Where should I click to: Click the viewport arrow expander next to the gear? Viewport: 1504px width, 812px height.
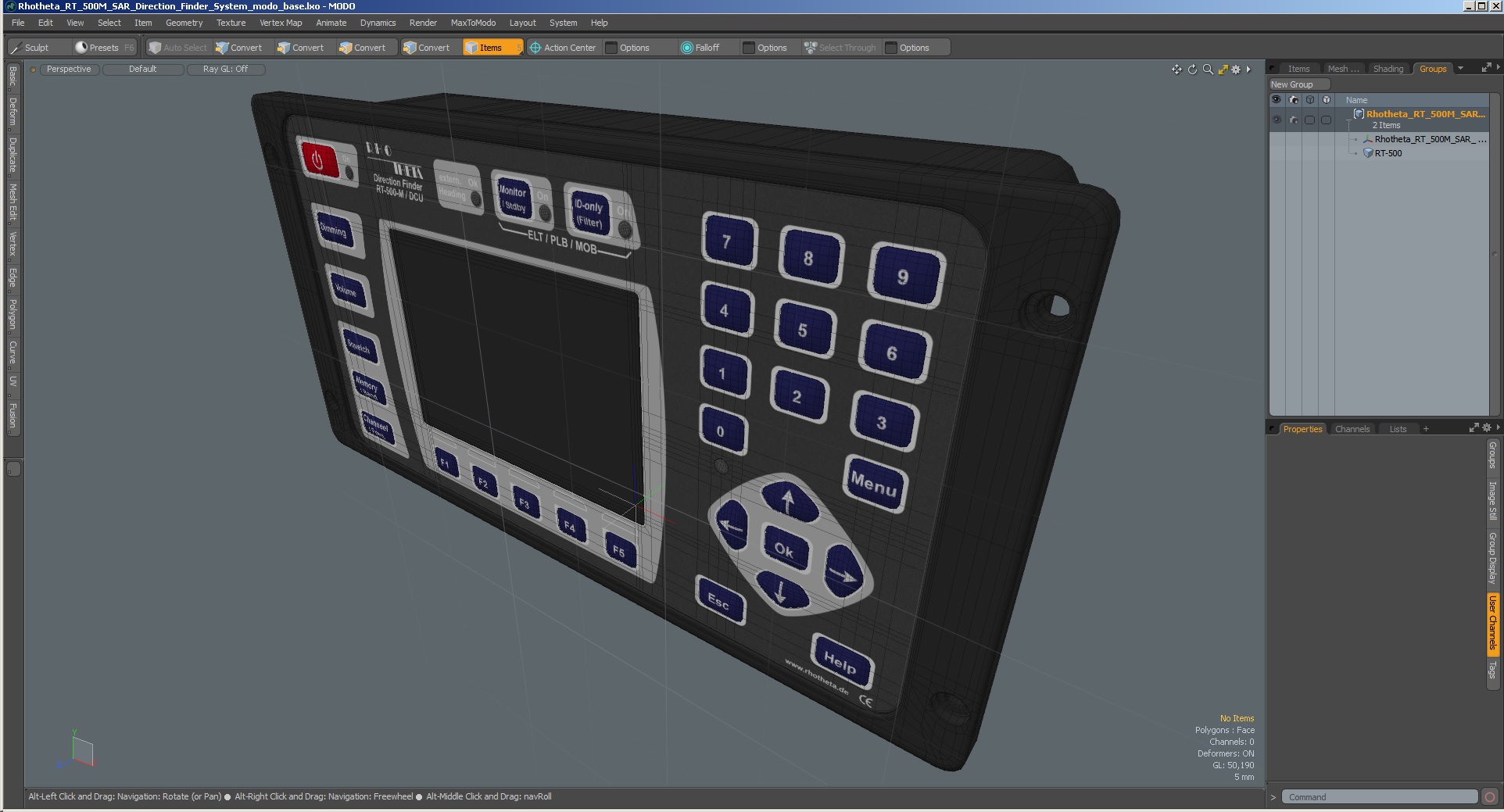(1248, 70)
